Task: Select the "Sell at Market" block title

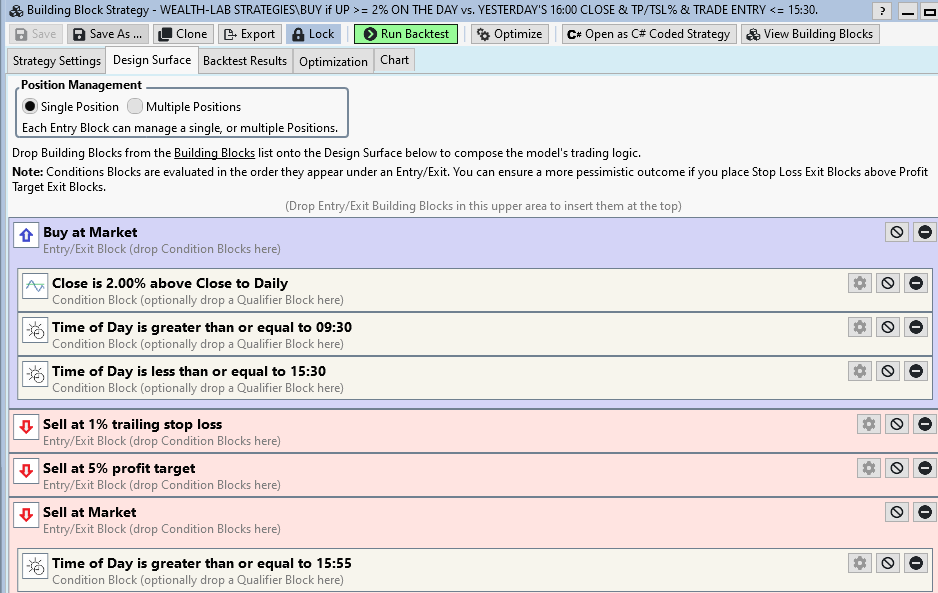Action: (90, 512)
